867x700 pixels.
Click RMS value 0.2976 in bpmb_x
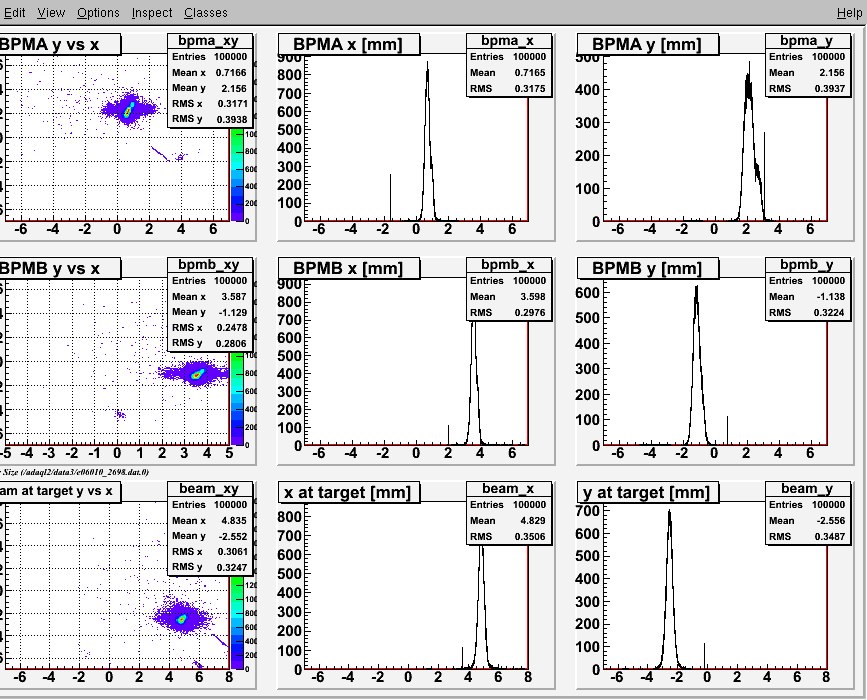(x=530, y=312)
